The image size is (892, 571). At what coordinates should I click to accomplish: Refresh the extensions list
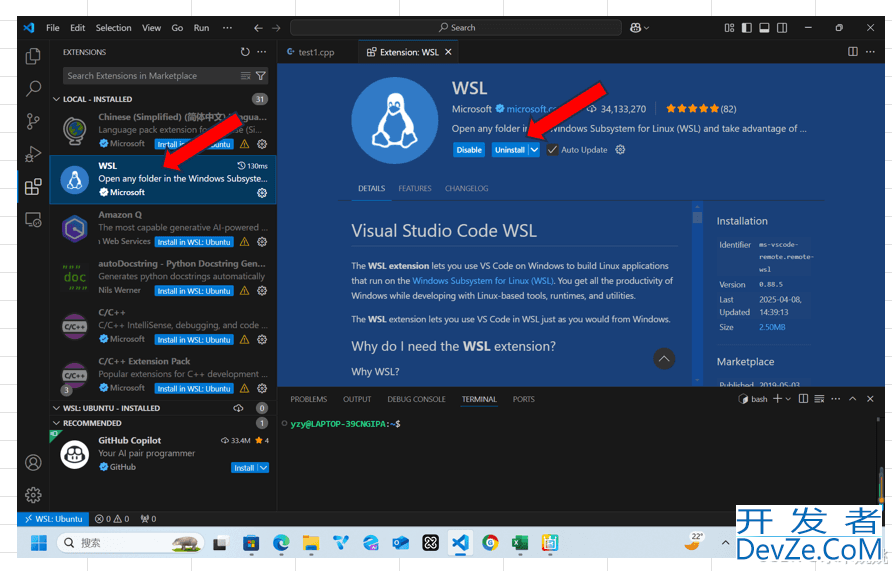tap(245, 52)
